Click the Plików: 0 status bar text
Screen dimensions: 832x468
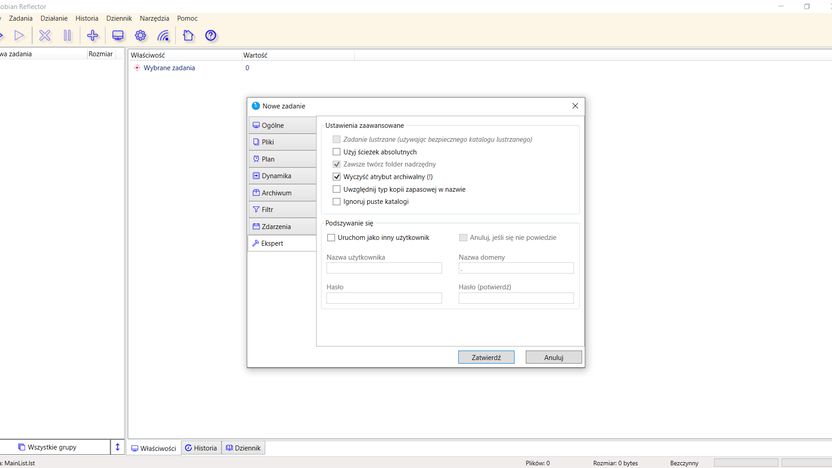click(x=538, y=463)
